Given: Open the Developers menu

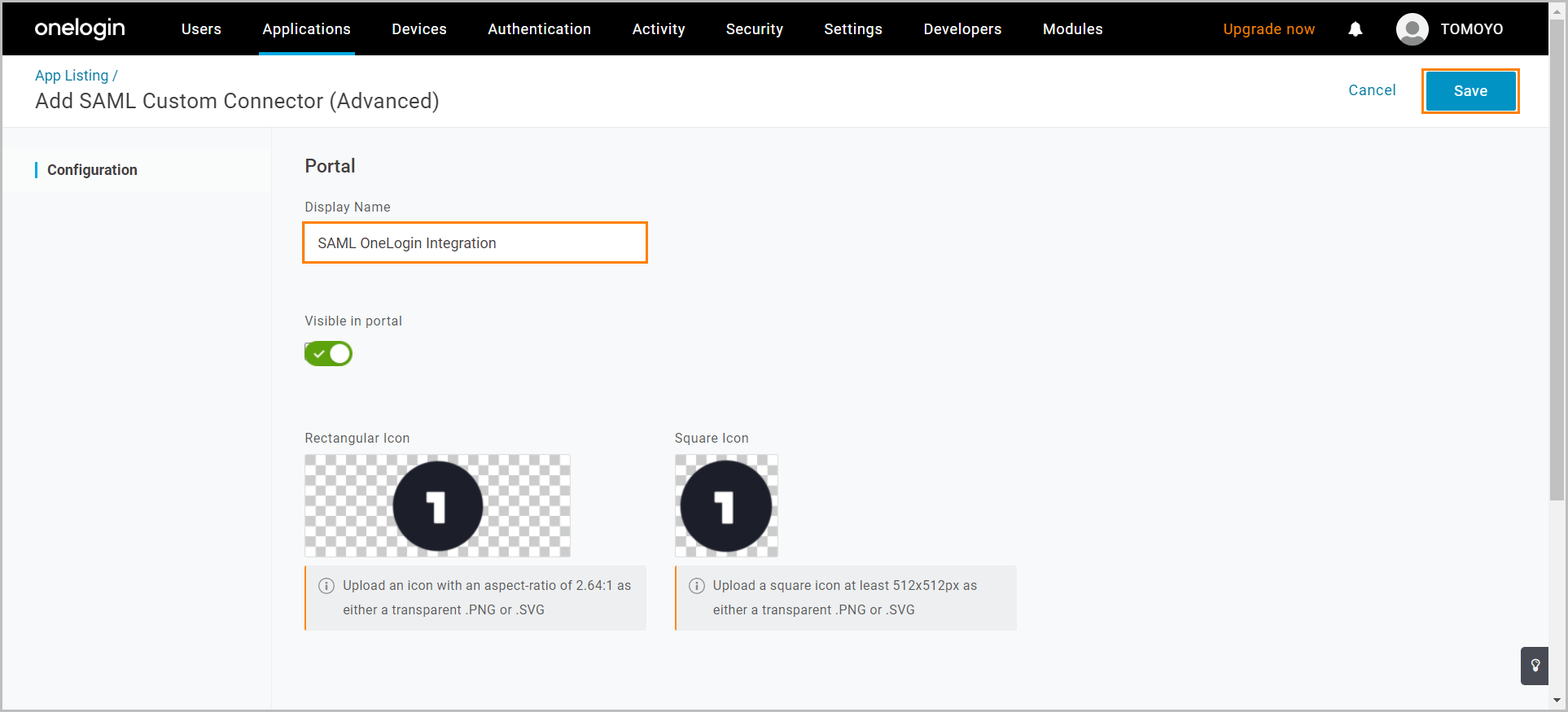Looking at the screenshot, I should 962,29.
